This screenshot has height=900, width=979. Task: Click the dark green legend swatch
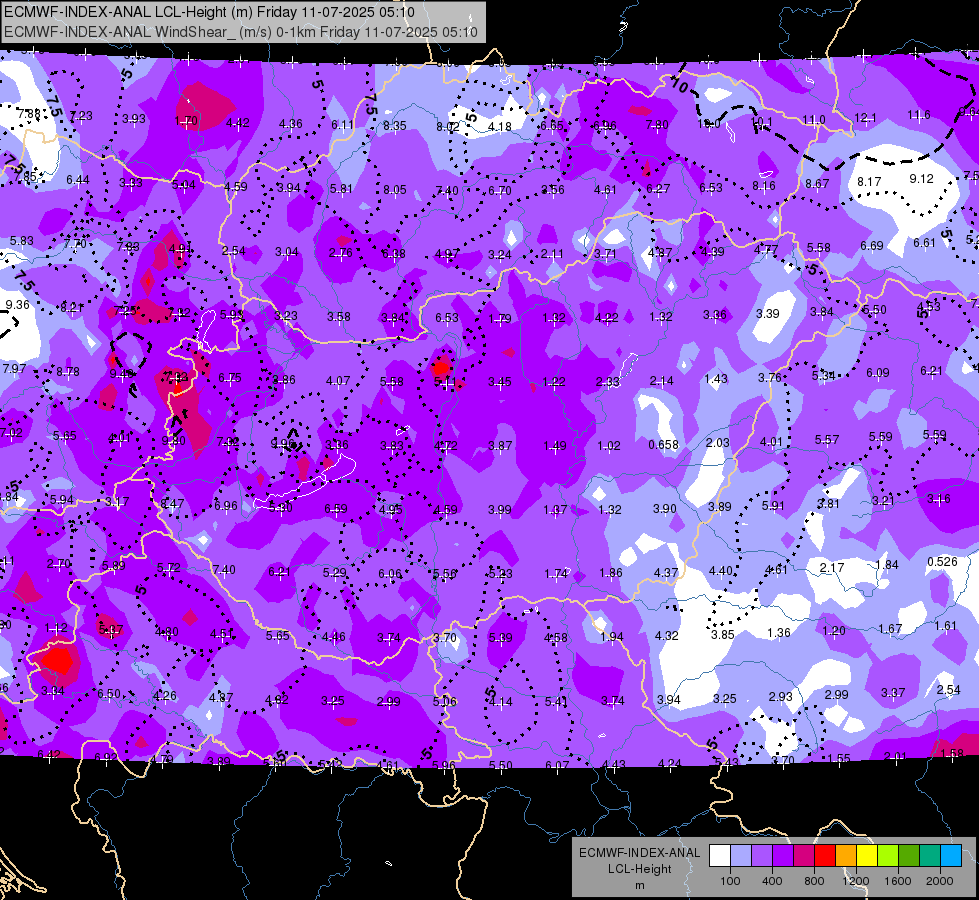pos(909,856)
